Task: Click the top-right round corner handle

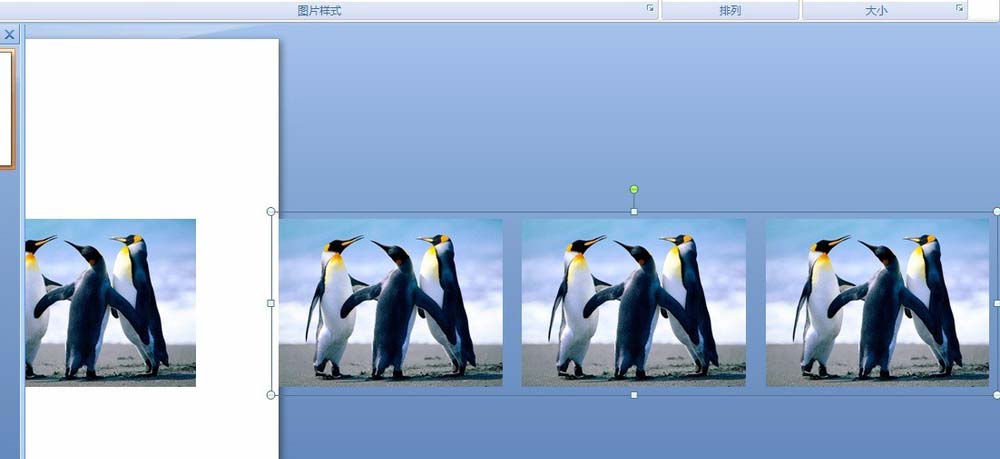Action: [997, 212]
